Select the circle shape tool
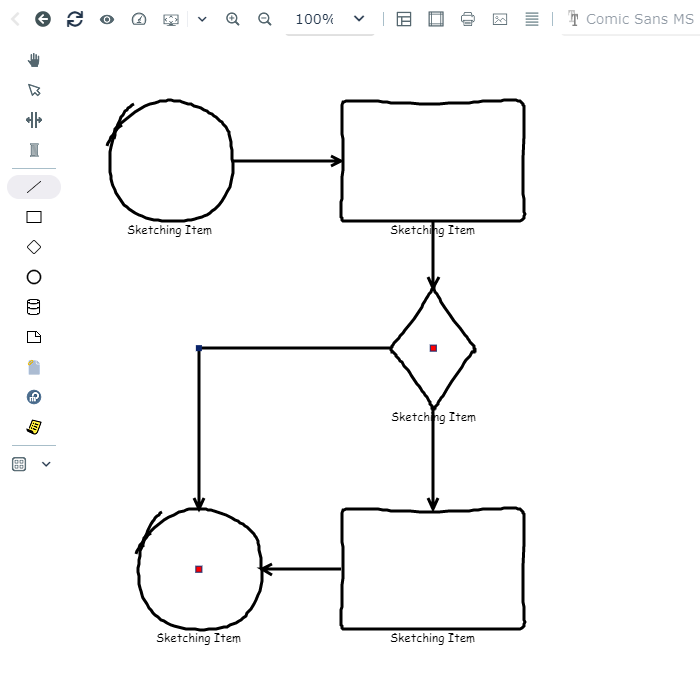The width and height of the screenshot is (700, 690). coord(34,277)
